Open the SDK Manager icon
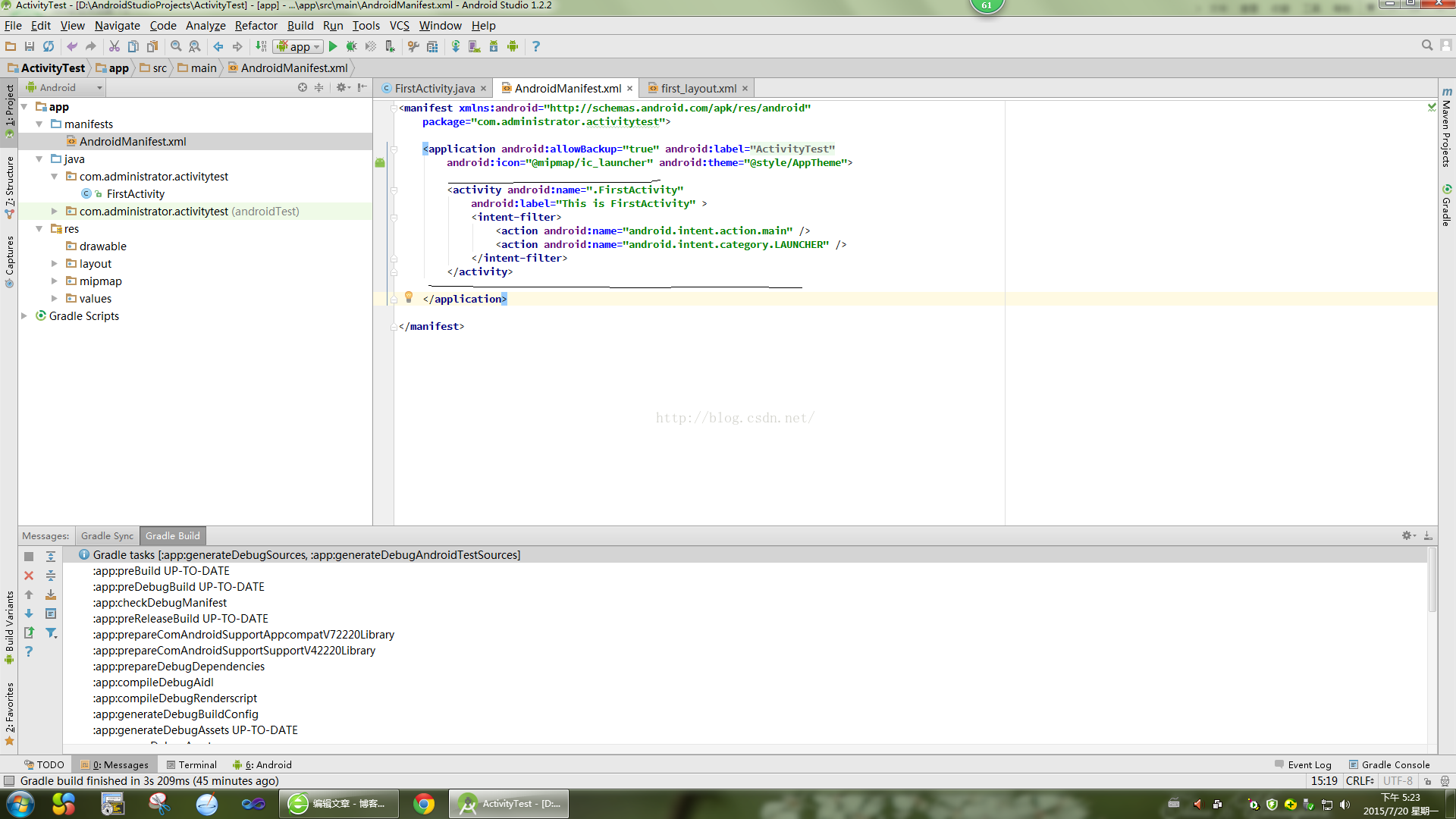 [494, 46]
